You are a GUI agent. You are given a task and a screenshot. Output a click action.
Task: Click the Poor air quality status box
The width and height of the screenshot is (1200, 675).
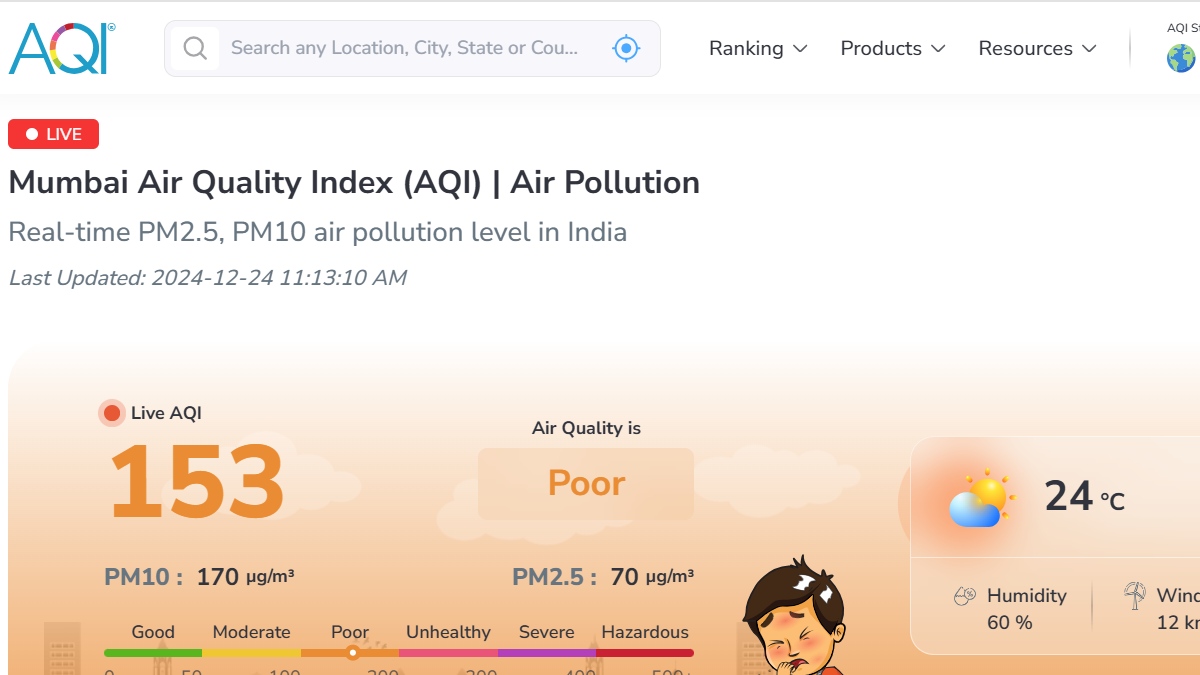586,484
